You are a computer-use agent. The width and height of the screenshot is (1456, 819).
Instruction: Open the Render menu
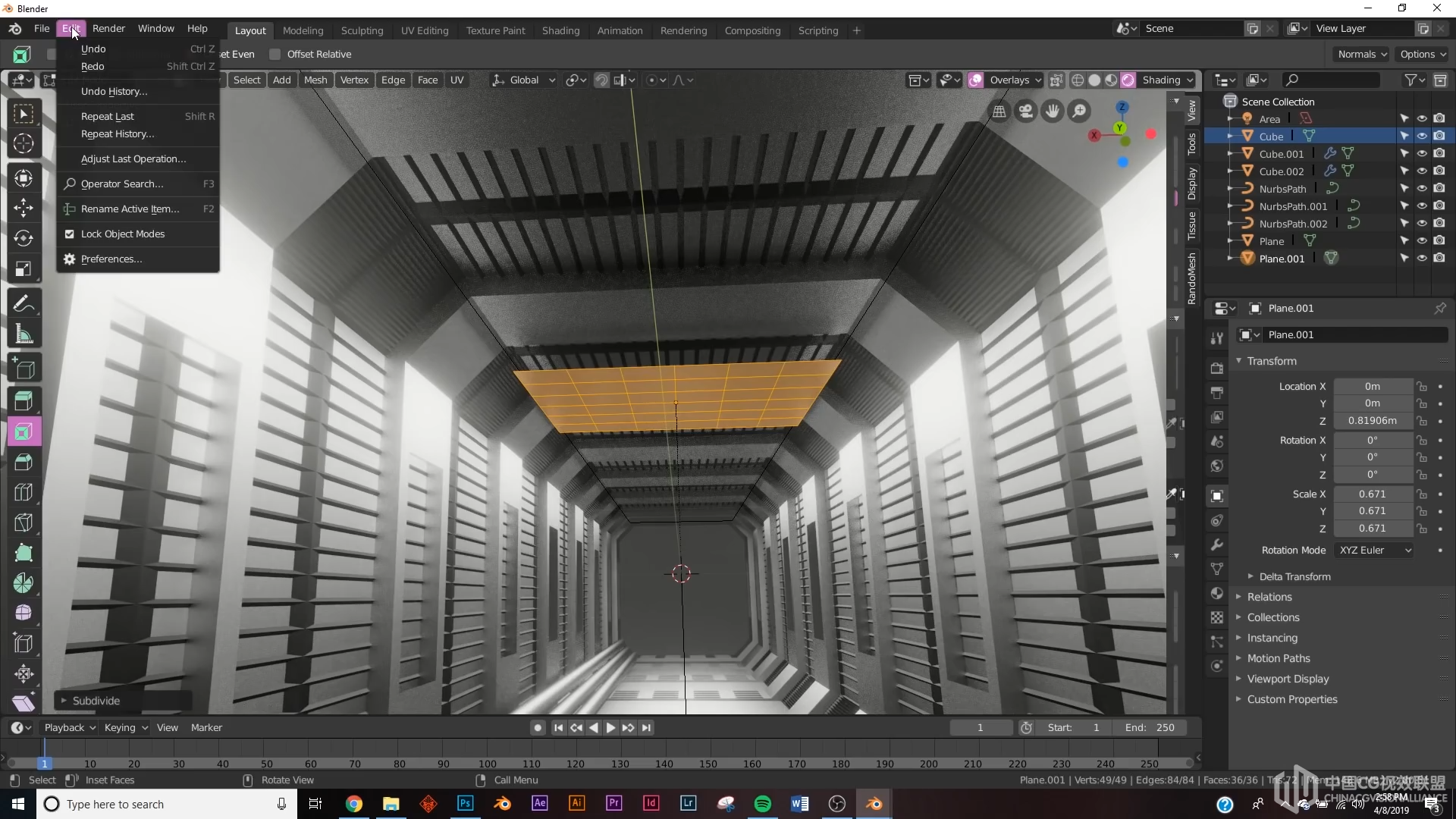click(x=108, y=28)
